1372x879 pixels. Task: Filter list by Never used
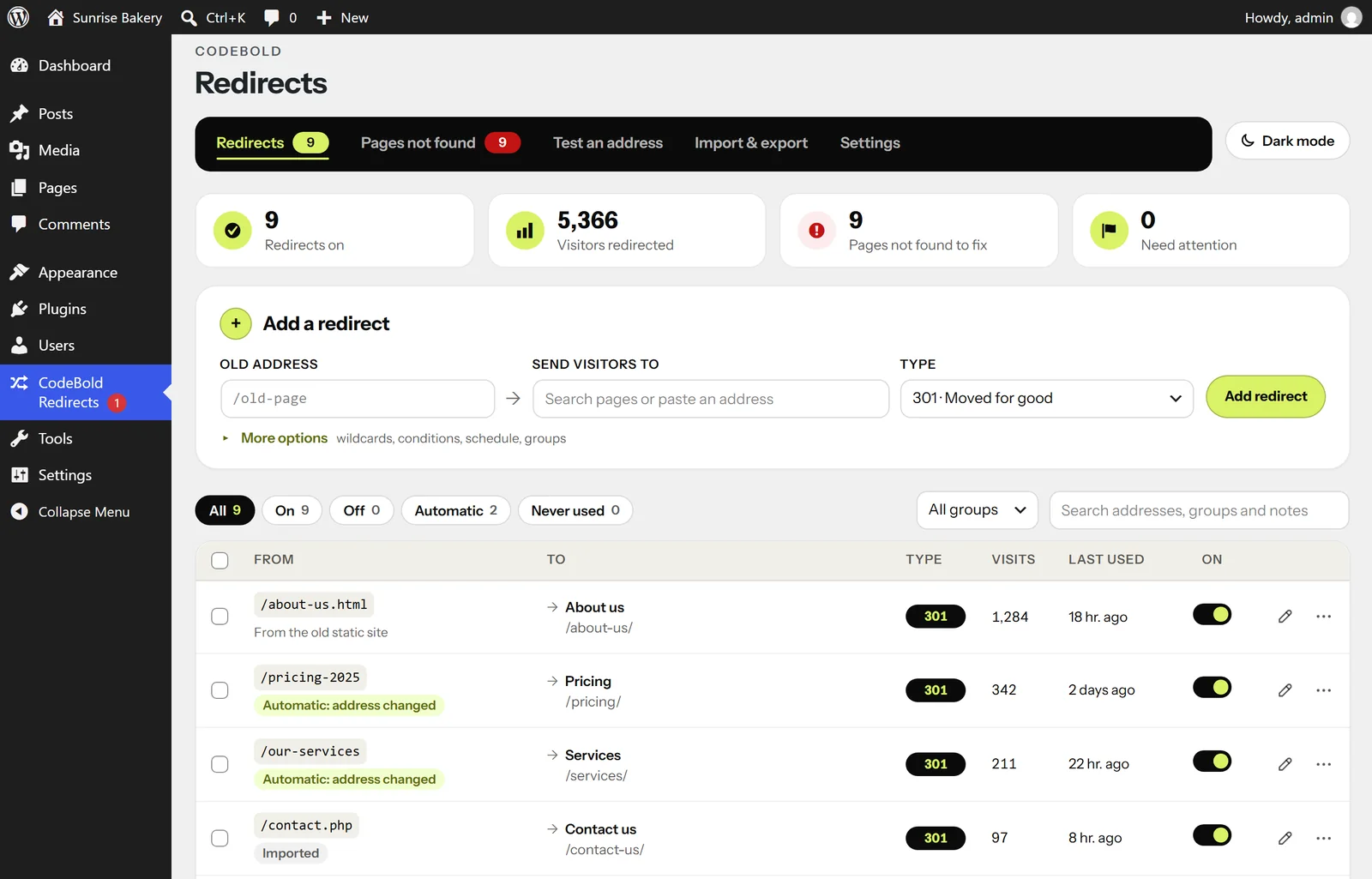coord(575,510)
